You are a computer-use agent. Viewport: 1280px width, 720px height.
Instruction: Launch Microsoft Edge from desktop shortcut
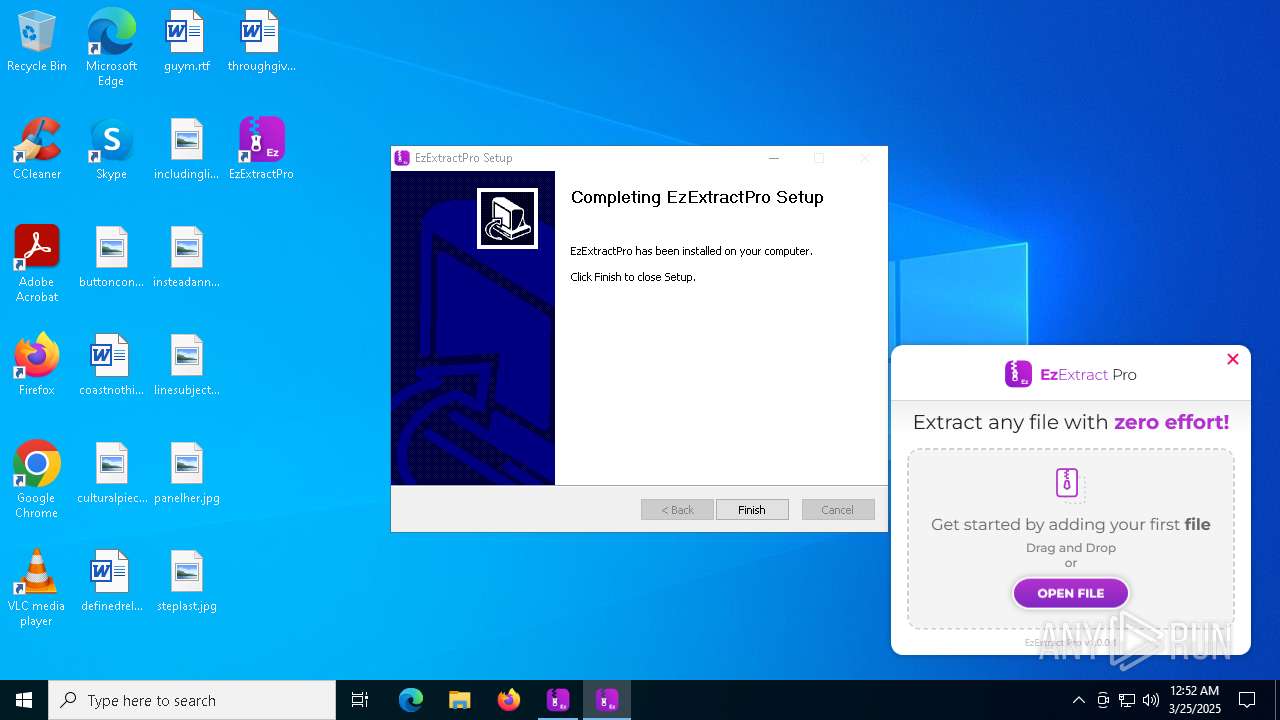point(111,48)
